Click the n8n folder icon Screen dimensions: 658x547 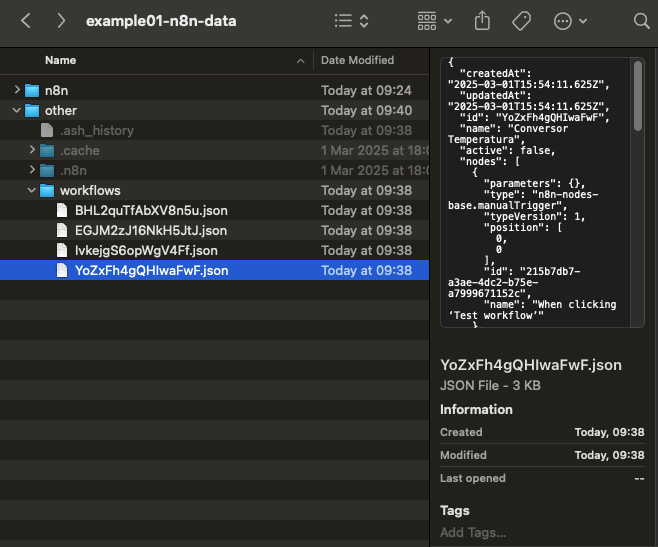32,90
